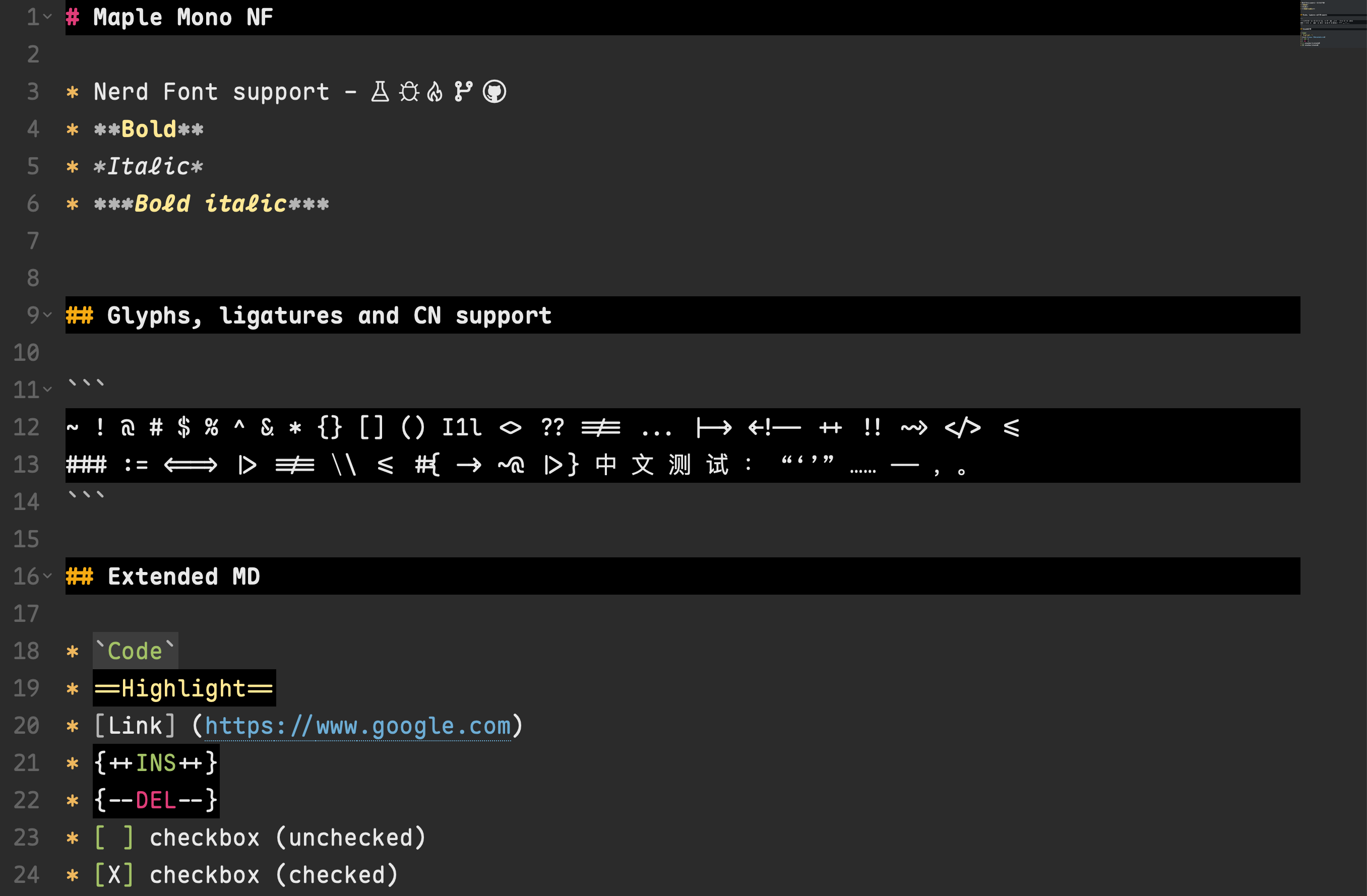The width and height of the screenshot is (1367, 896).
Task: Click the inline 'Code' span
Action: coord(136,651)
